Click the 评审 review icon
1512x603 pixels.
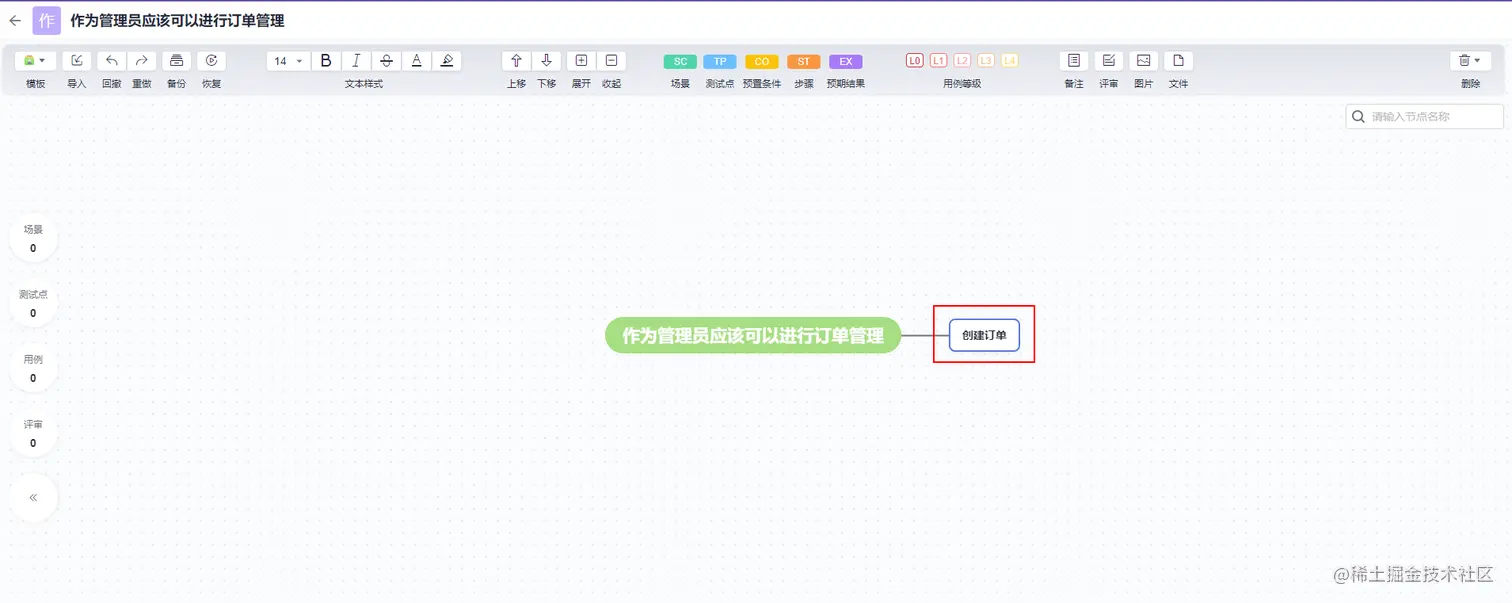(1109, 61)
